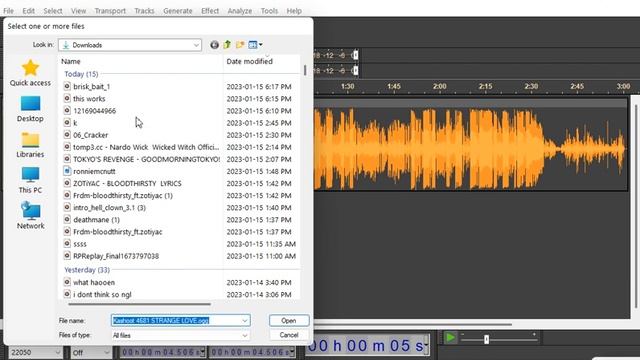Open Quick access in sidebar
Viewport: 640px width, 360px height.
30,73
